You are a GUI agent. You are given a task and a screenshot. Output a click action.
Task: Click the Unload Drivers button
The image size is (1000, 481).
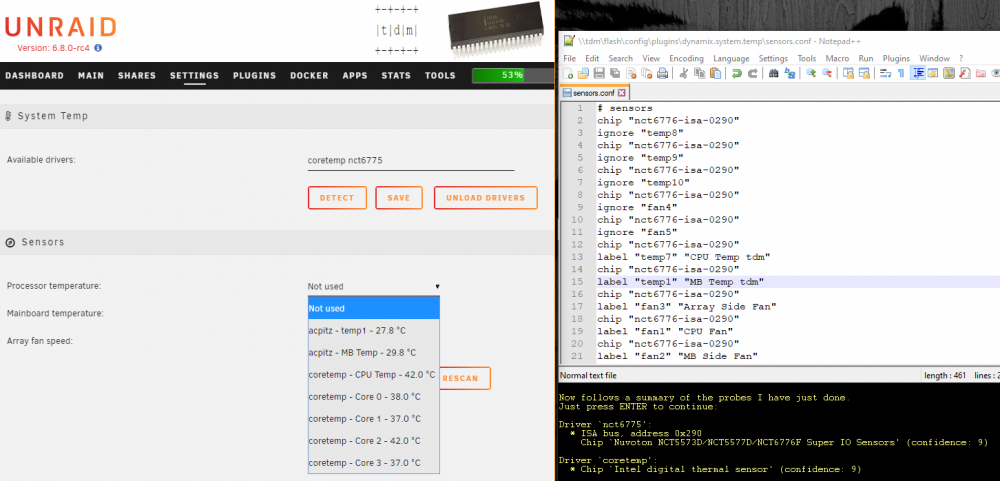coord(486,198)
